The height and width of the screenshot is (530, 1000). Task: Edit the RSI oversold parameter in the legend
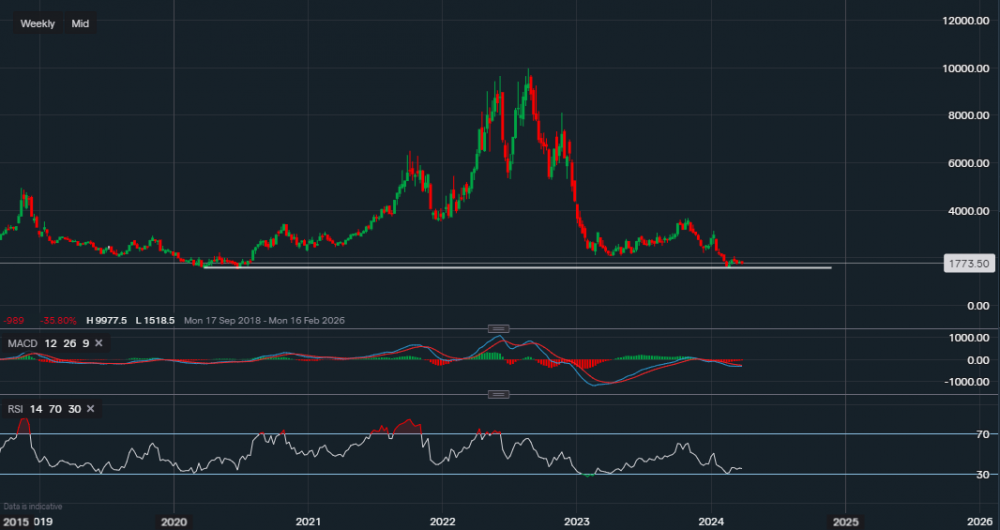72,409
